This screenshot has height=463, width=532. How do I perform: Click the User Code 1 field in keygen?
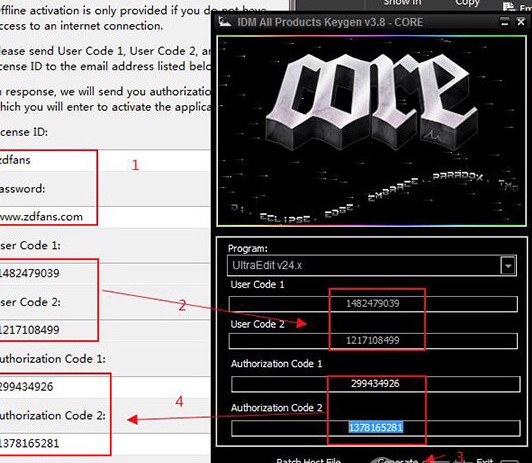pos(373,304)
